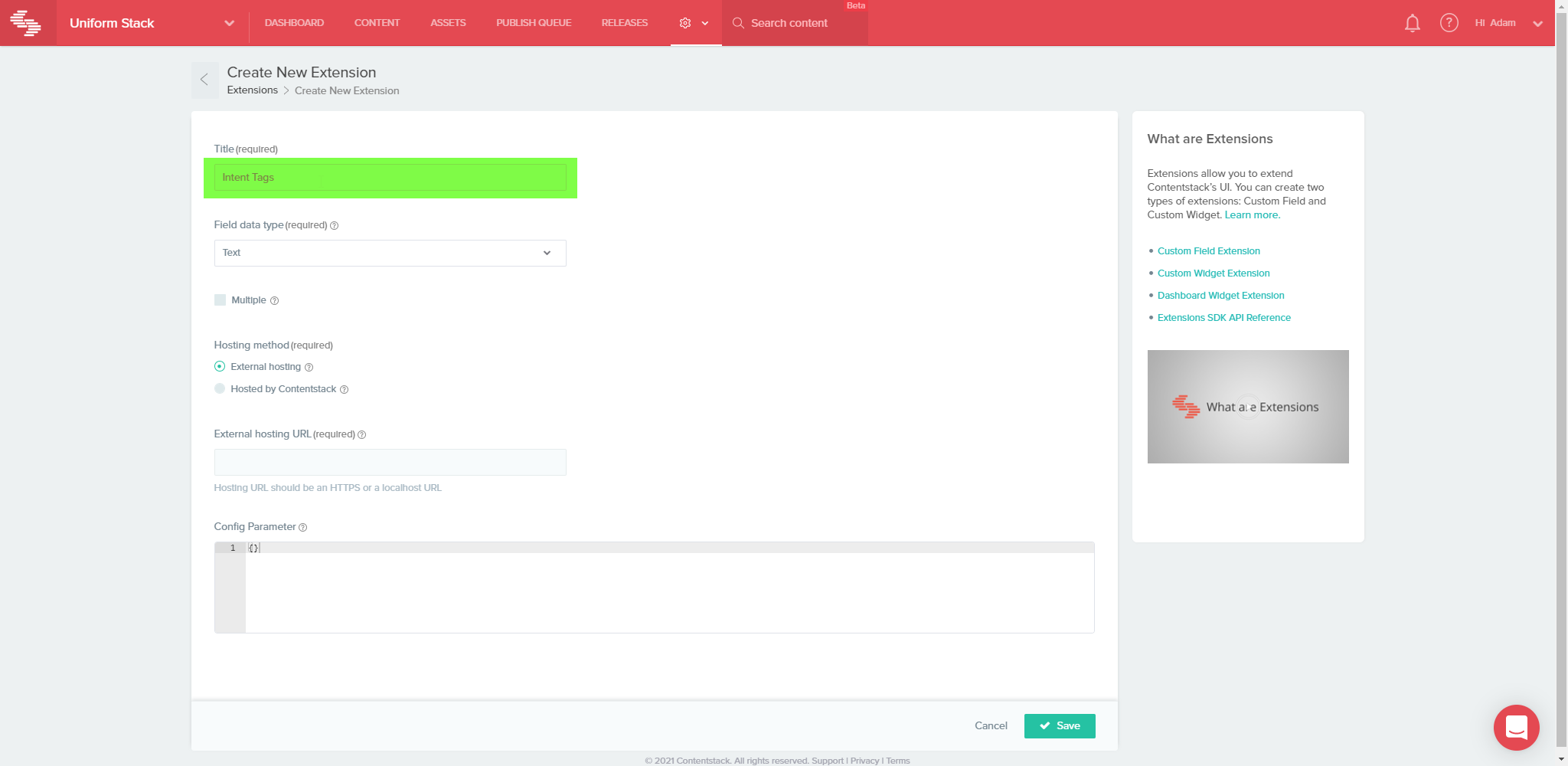Enable the Multiple checkbox
The height and width of the screenshot is (766, 1568).
[220, 300]
